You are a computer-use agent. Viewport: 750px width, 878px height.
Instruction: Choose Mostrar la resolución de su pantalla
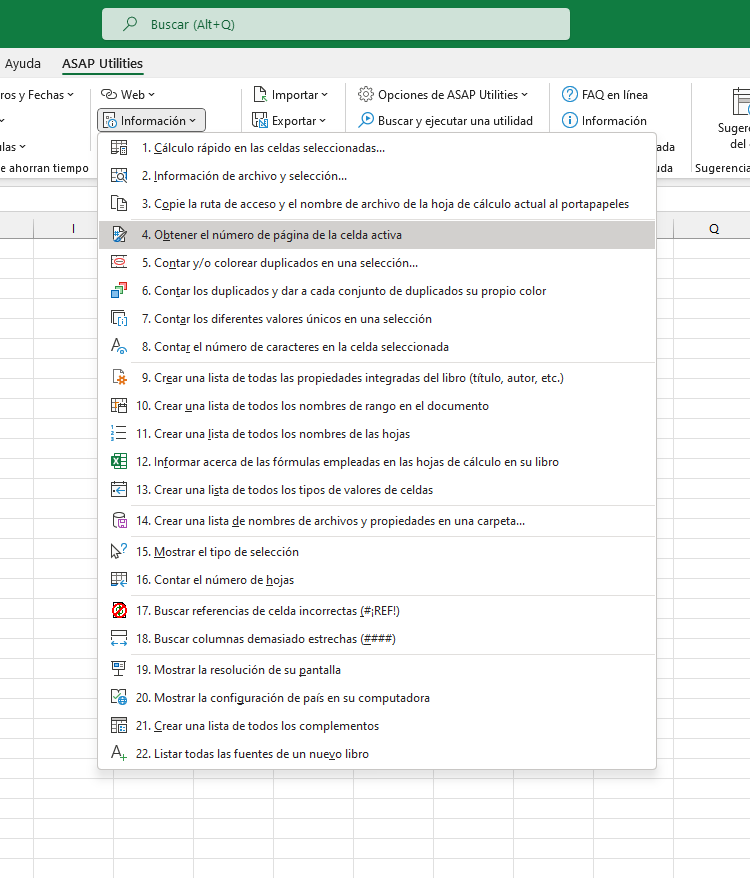tap(377, 670)
